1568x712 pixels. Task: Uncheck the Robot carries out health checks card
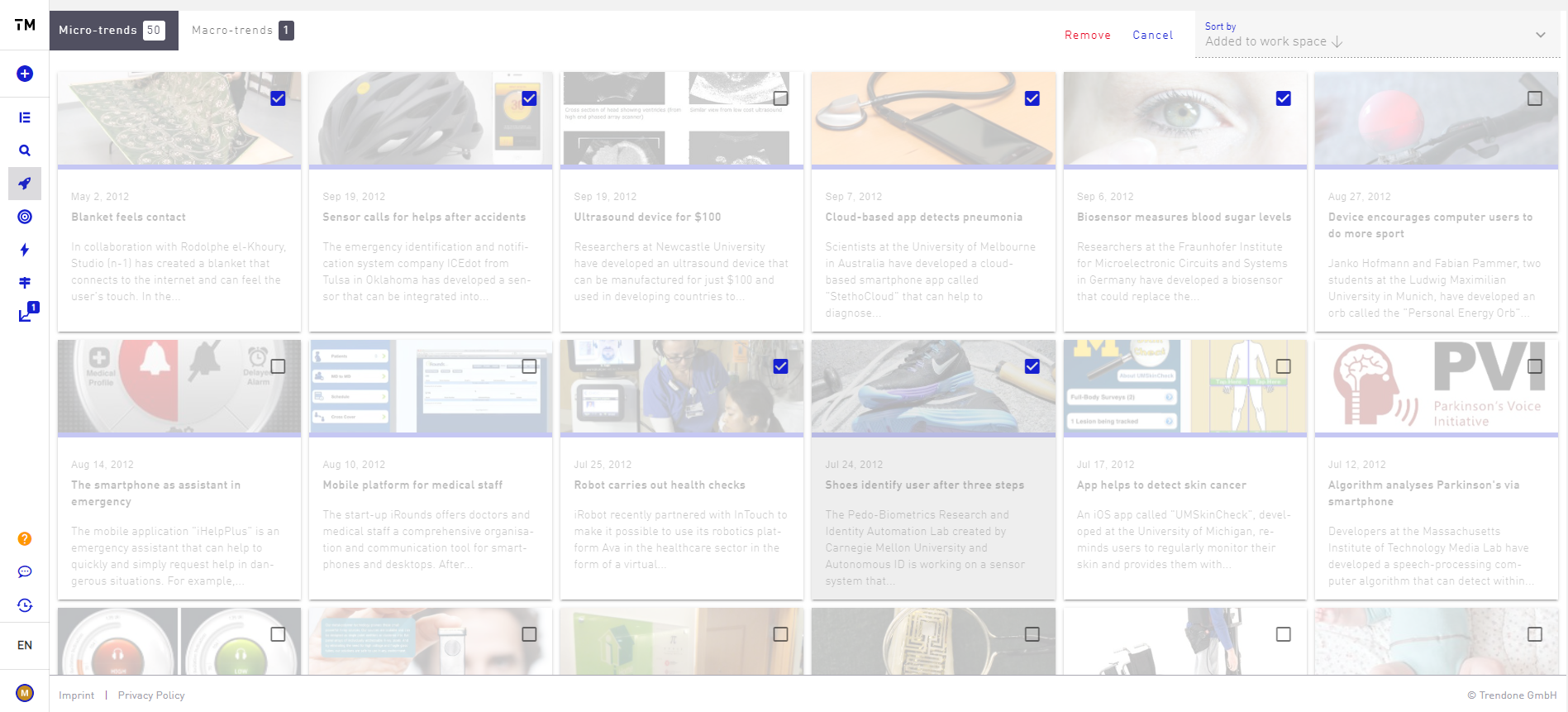(780, 366)
